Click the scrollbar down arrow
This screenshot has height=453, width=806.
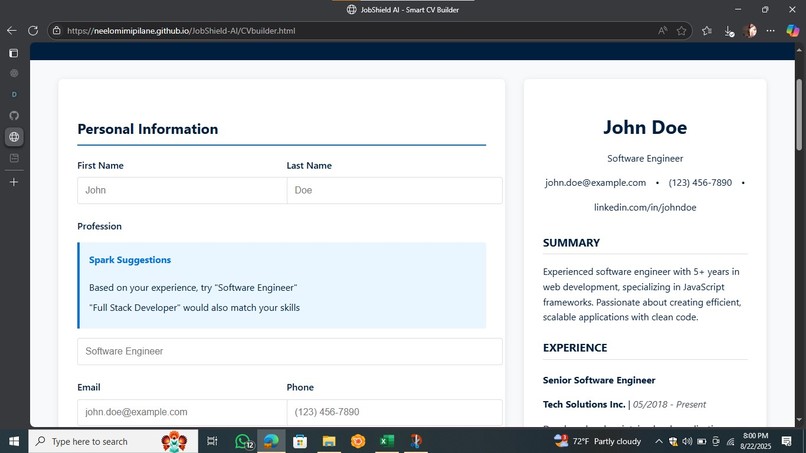(799, 420)
